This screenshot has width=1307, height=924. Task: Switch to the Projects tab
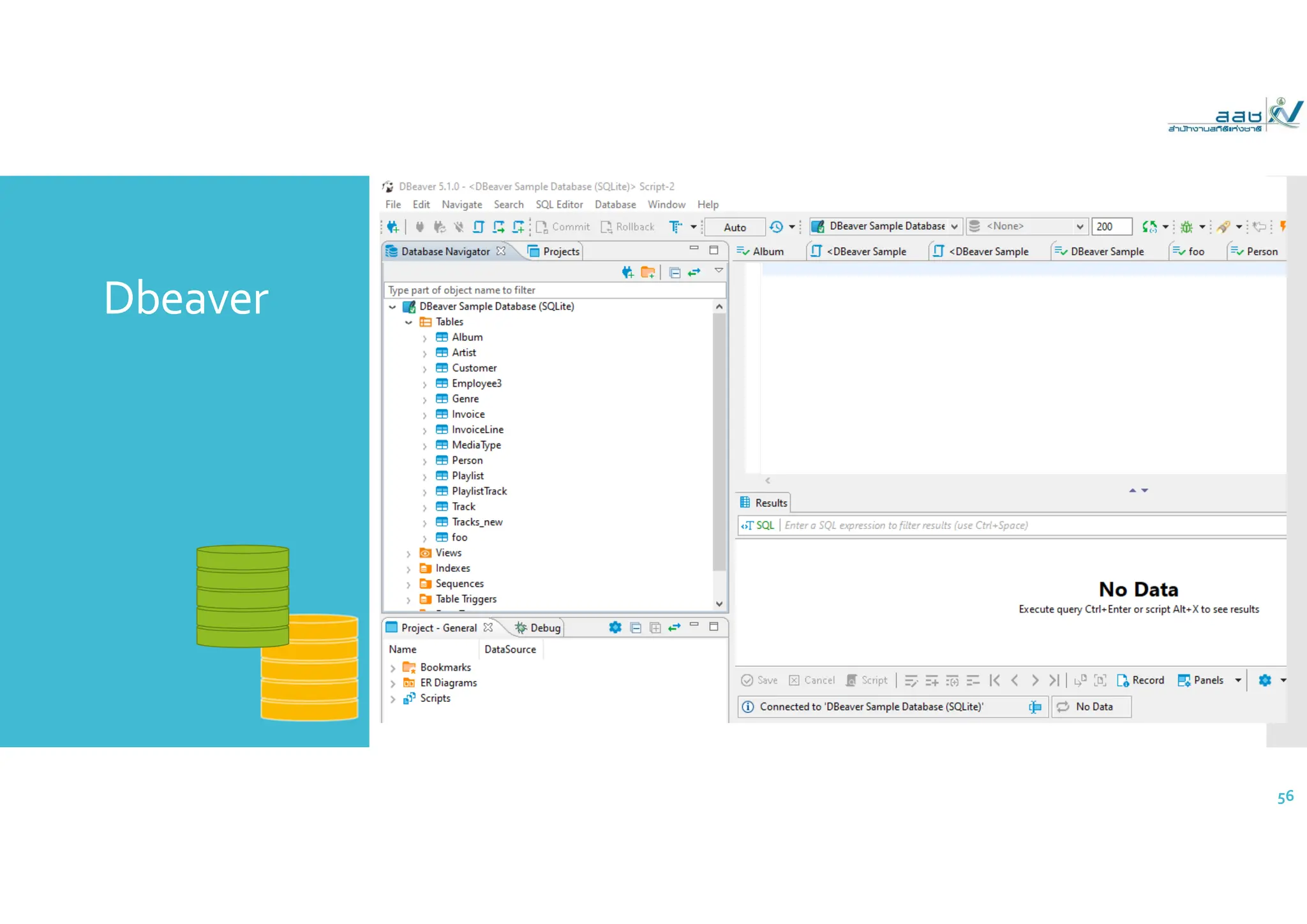click(554, 251)
